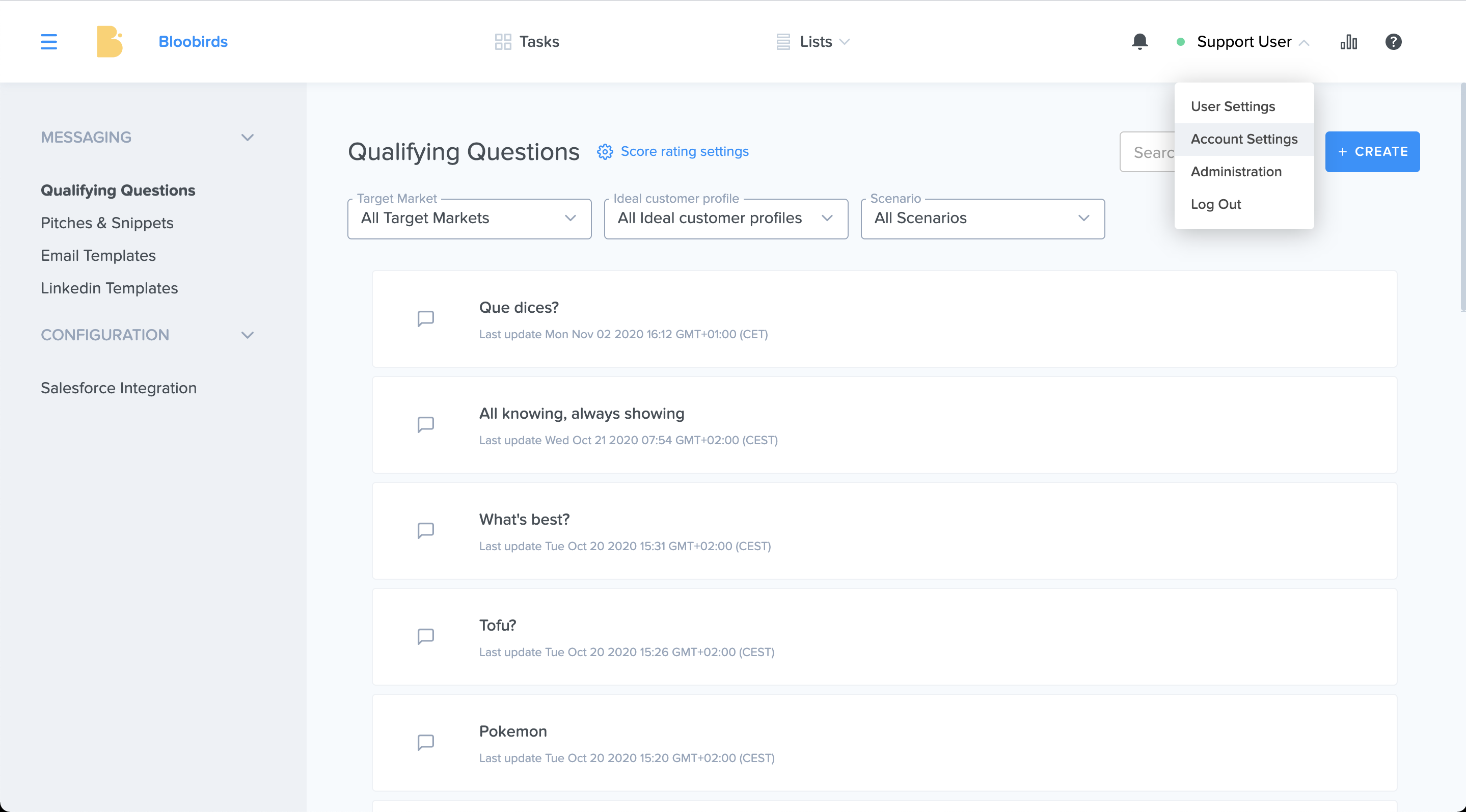Open the Tofu? question

point(884,636)
